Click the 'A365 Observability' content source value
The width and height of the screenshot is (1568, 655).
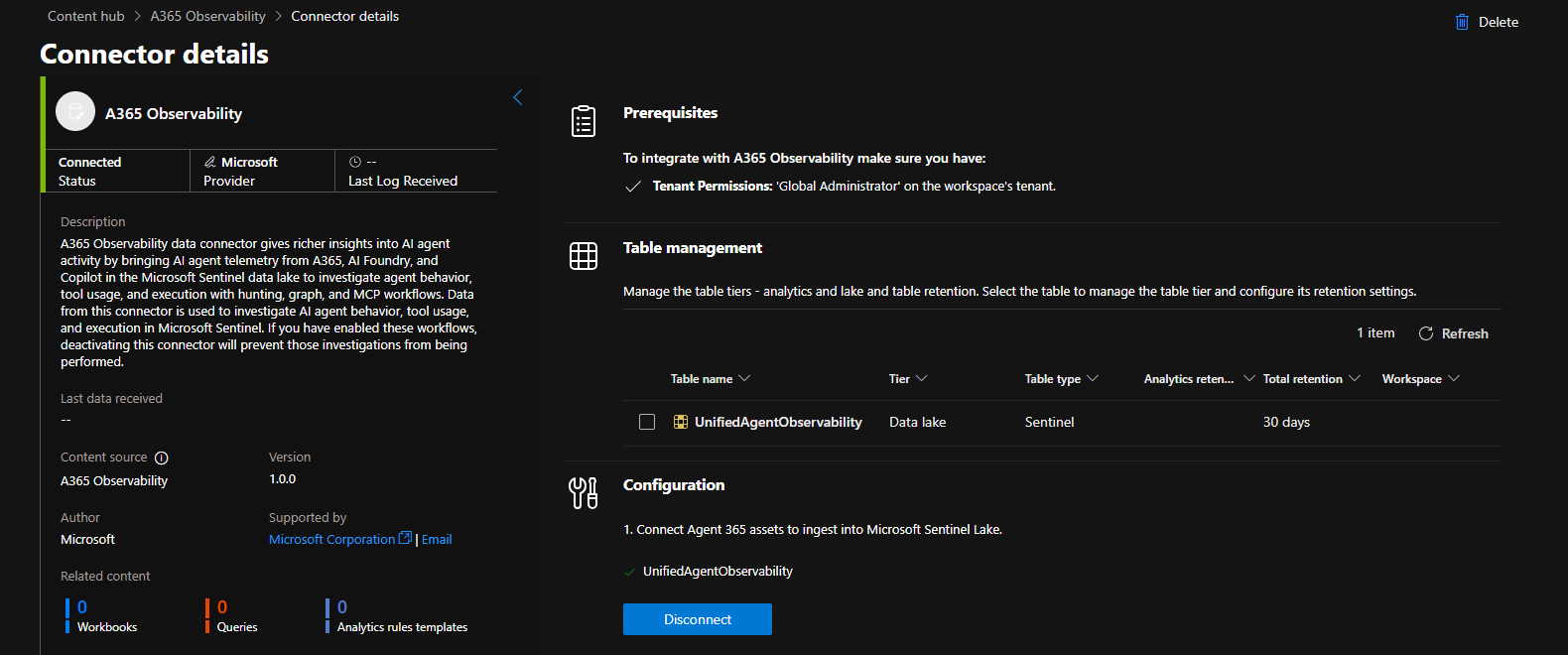(x=114, y=480)
